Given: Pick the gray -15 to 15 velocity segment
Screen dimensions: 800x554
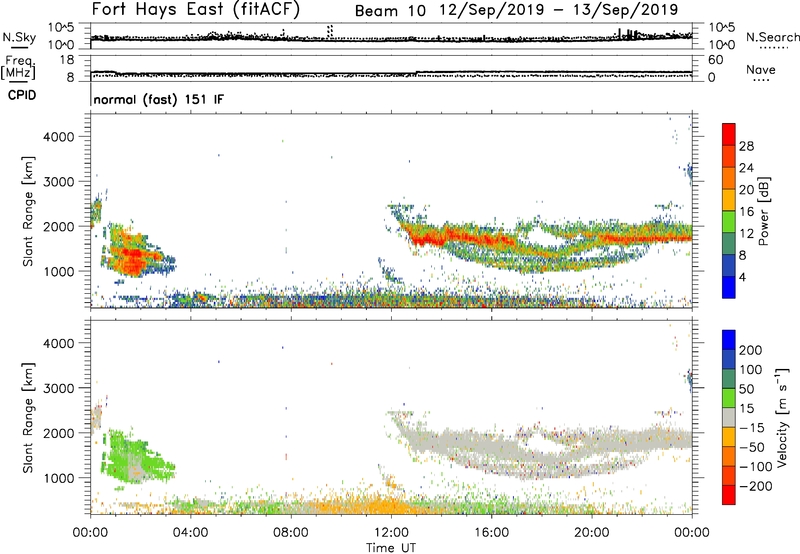Looking at the screenshot, I should [x=729, y=417].
